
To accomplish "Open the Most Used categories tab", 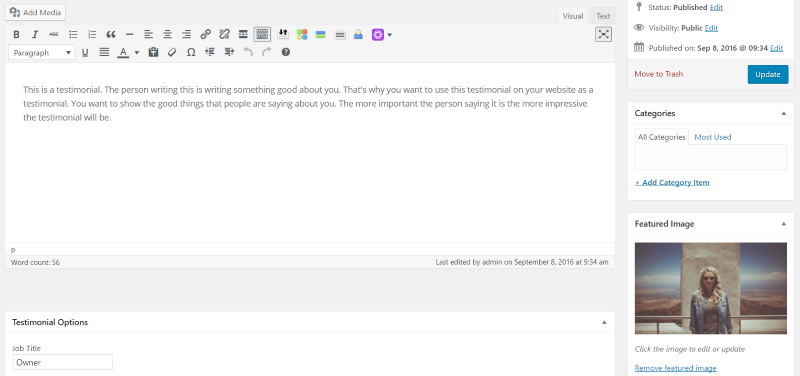I will [712, 137].
